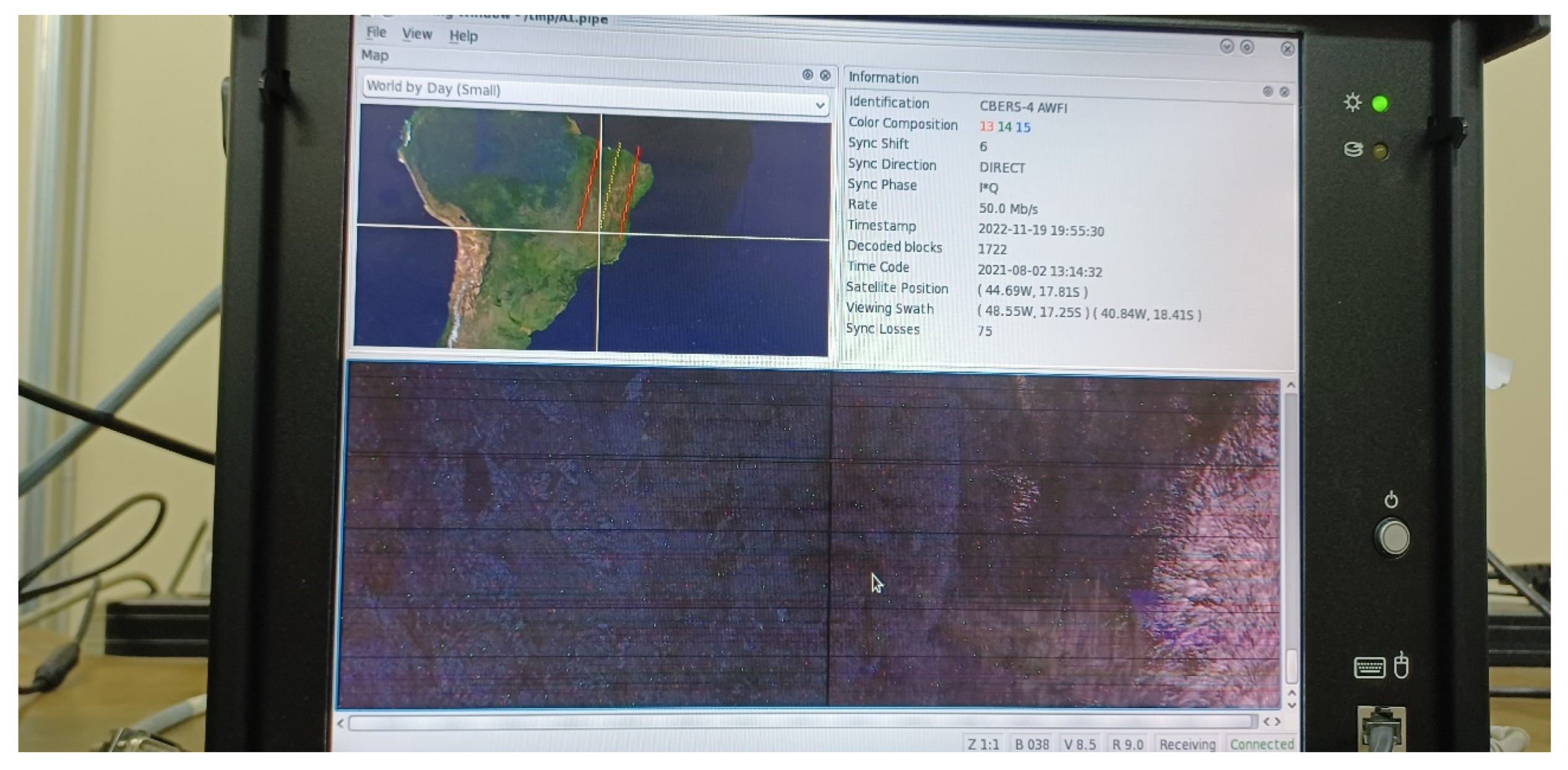
Task: Open the View menu
Action: 416,34
